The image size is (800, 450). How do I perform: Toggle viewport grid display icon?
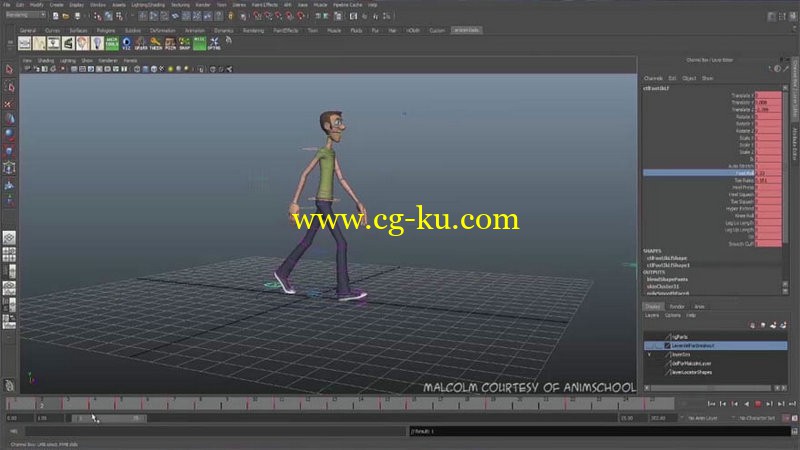(74, 69)
